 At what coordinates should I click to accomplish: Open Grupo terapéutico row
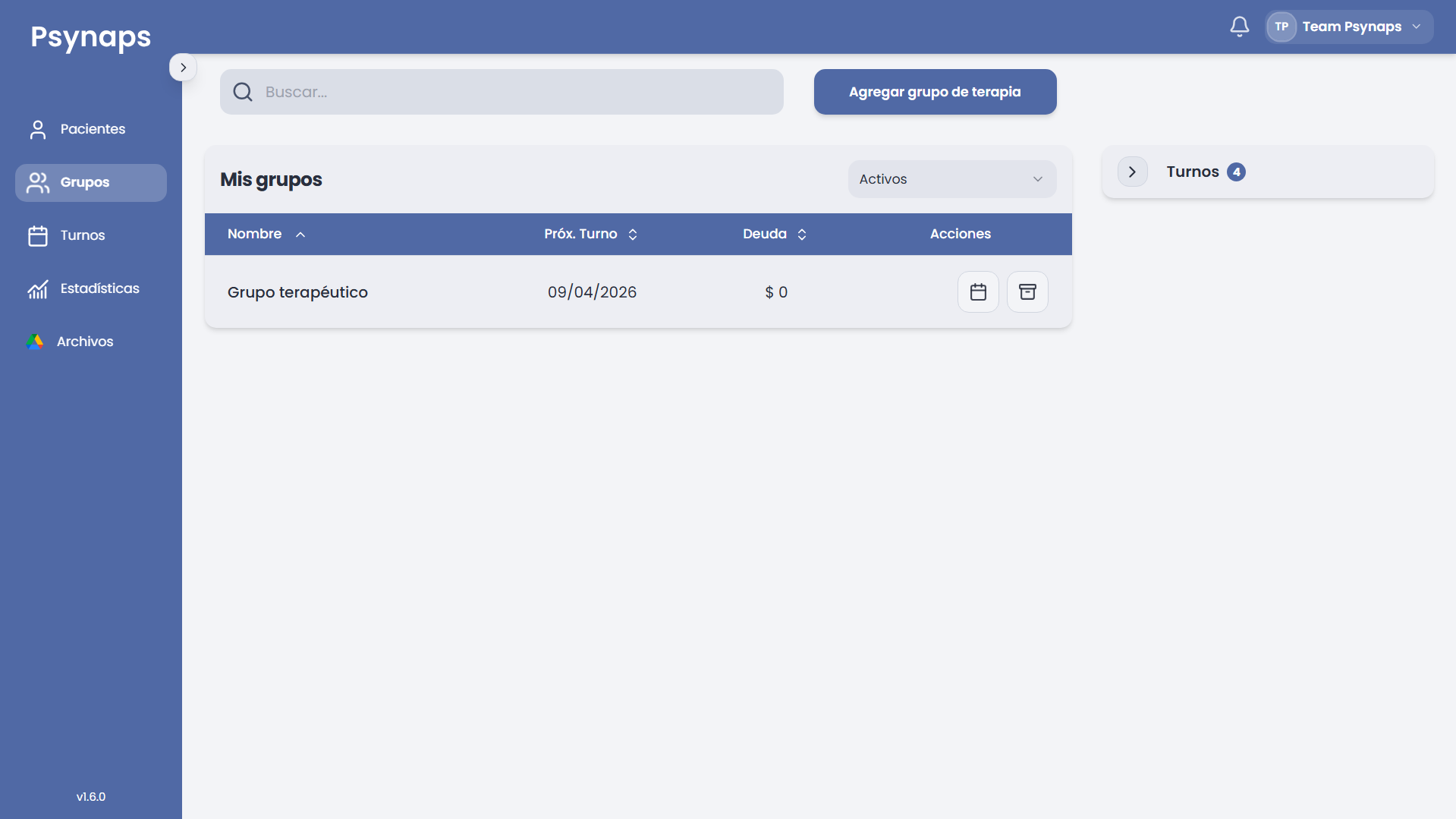[638, 292]
